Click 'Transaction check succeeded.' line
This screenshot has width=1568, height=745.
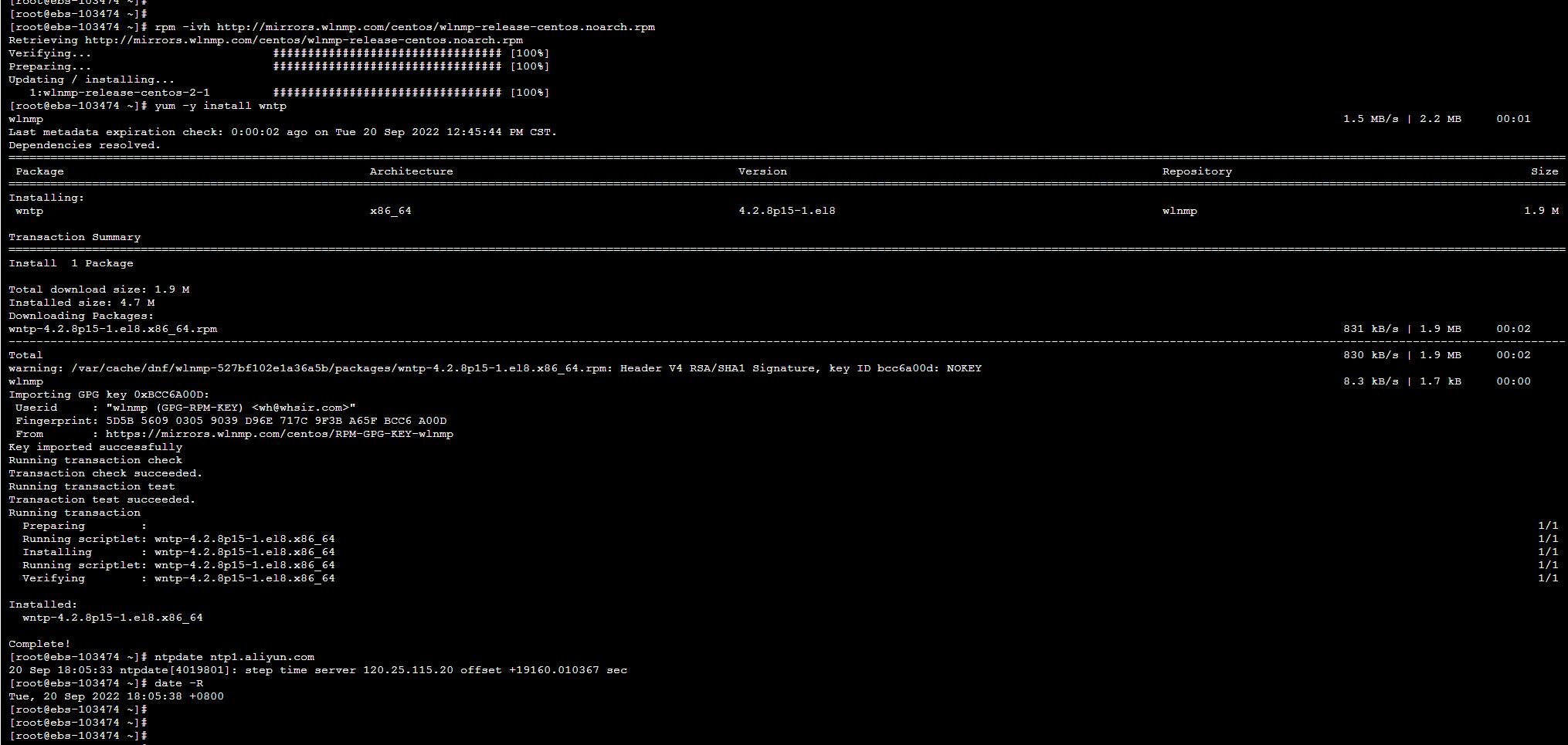[106, 473]
